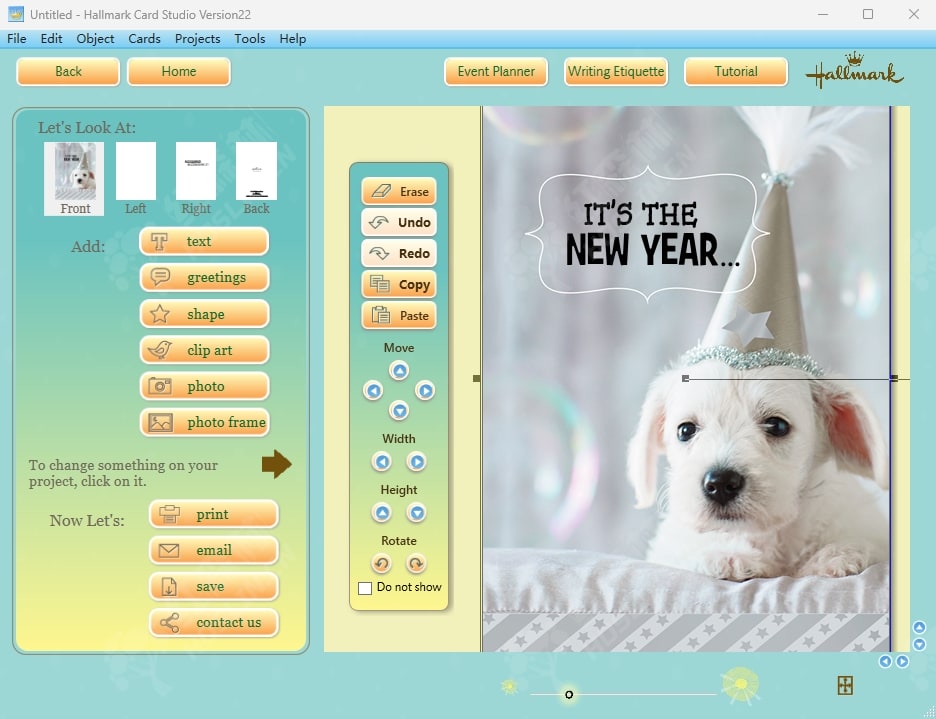
Task: Move the object up with the arrow
Action: [399, 371]
